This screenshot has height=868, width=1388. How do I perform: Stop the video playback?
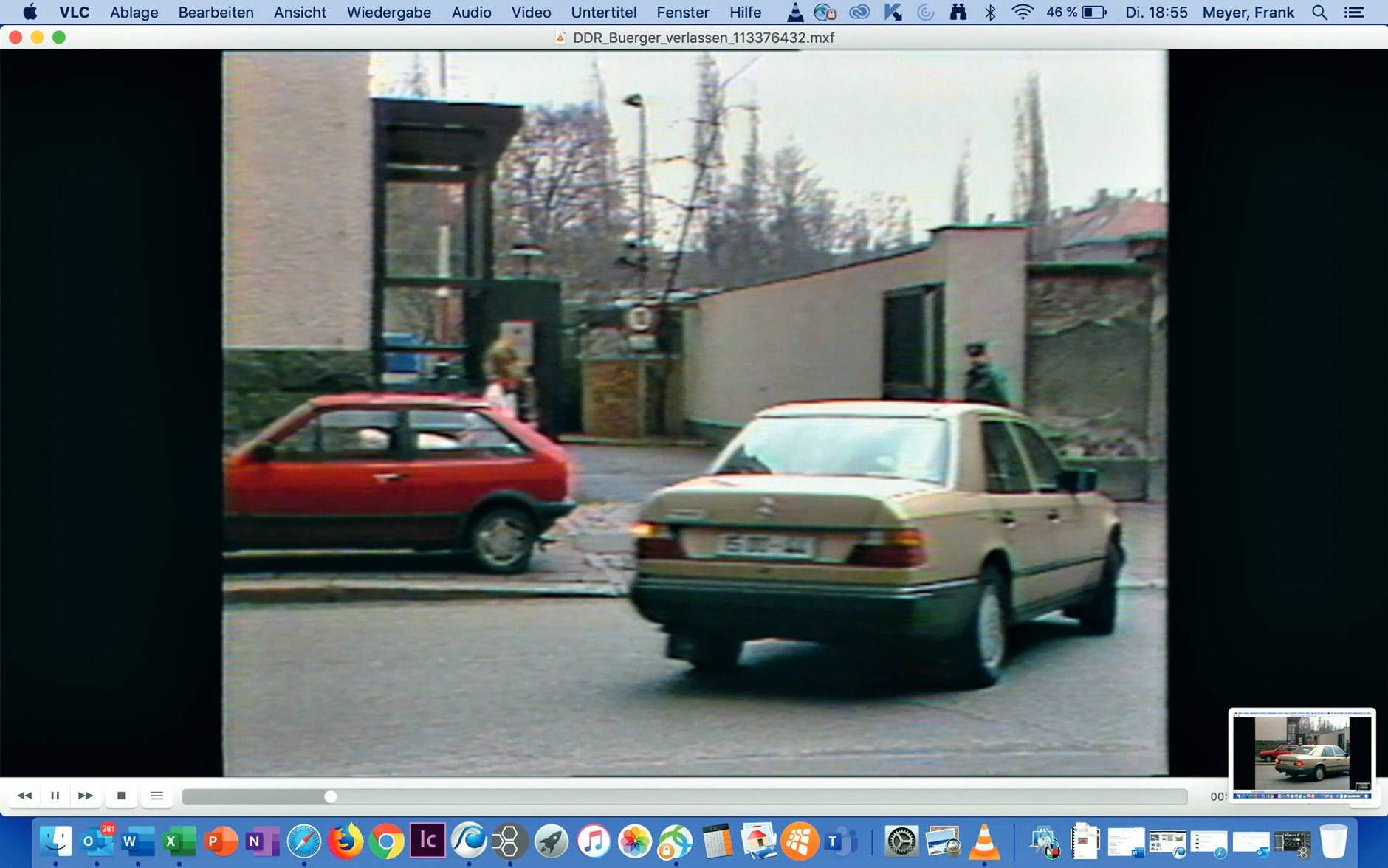click(121, 796)
